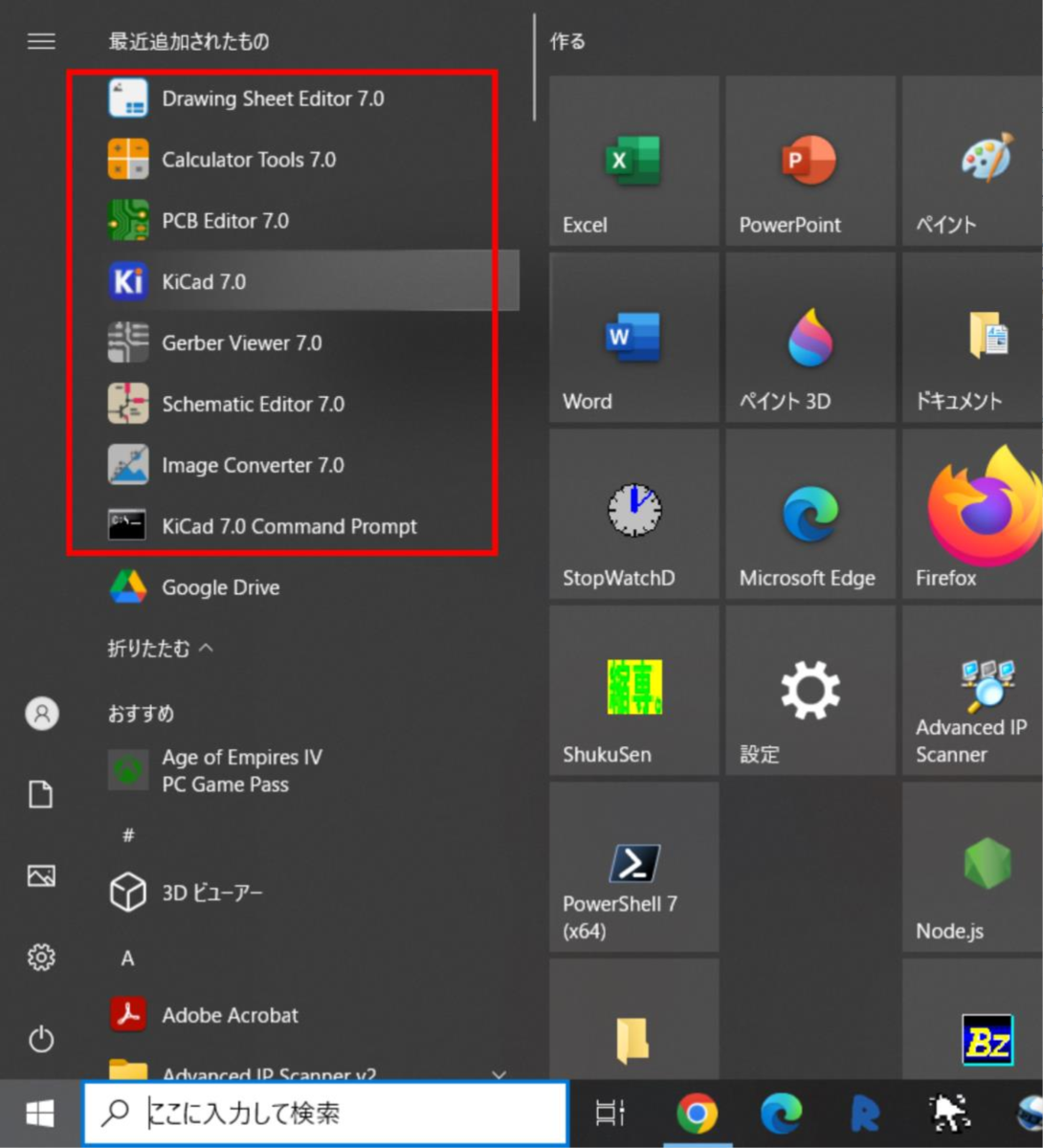
Task: Launch the StopWatchD tile
Action: click(x=633, y=514)
